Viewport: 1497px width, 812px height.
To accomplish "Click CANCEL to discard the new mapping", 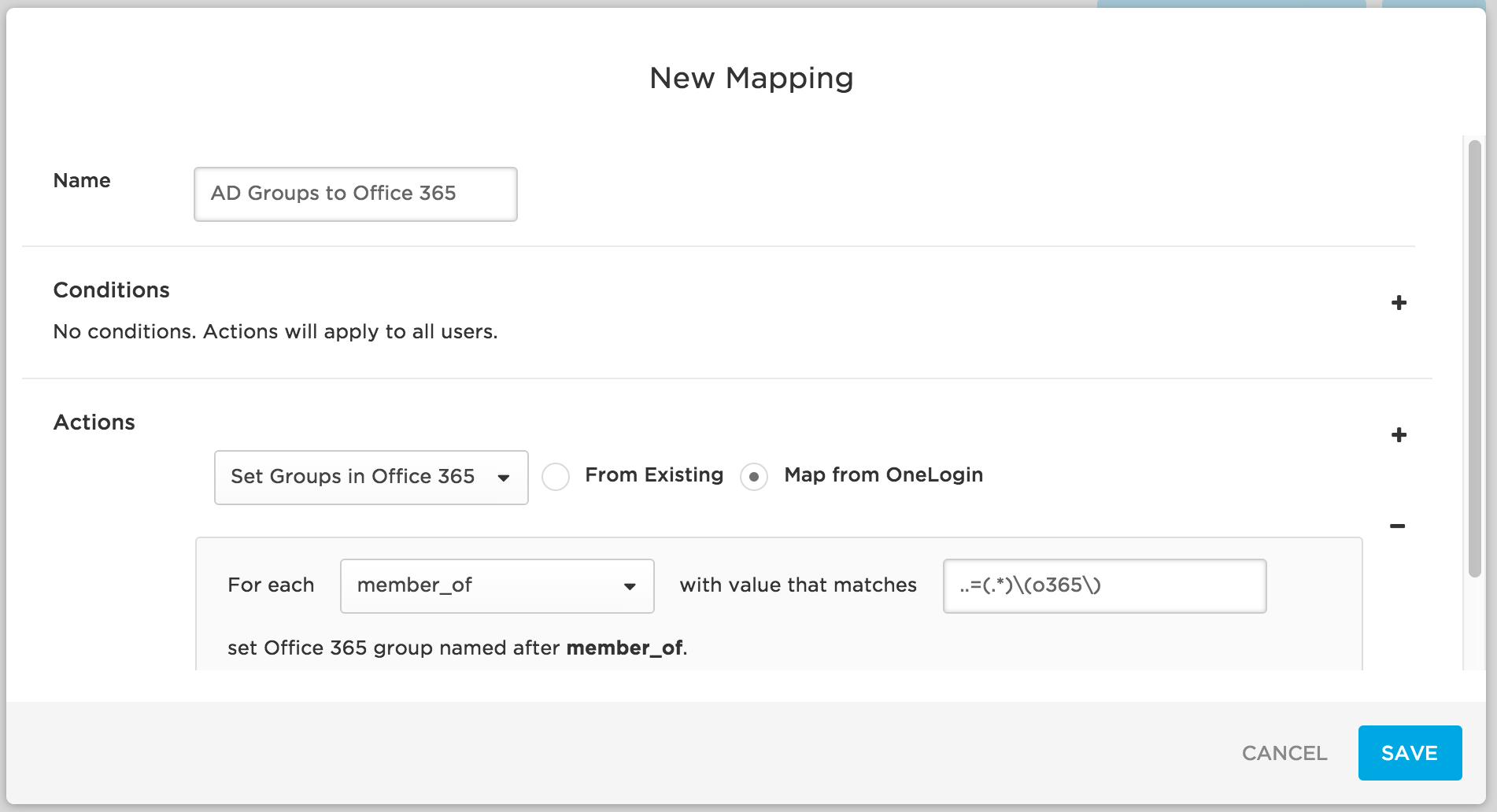I will pos(1284,753).
